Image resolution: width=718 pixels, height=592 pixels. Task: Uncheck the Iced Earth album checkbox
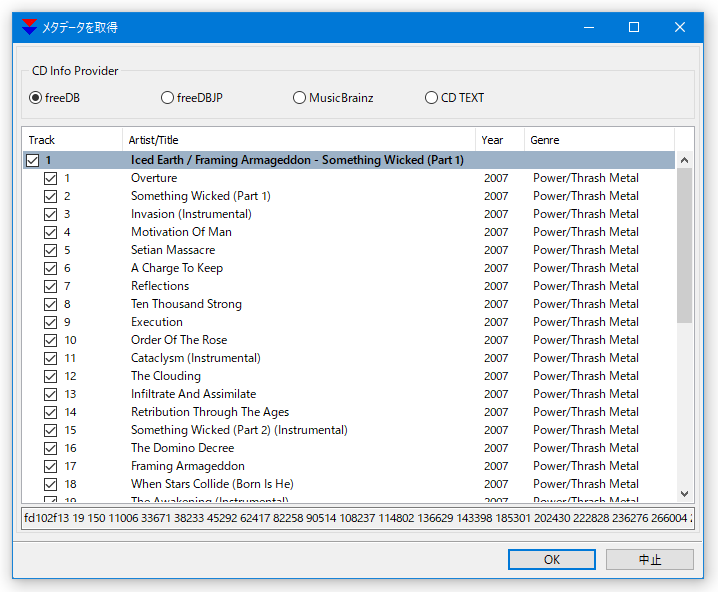(x=33, y=160)
